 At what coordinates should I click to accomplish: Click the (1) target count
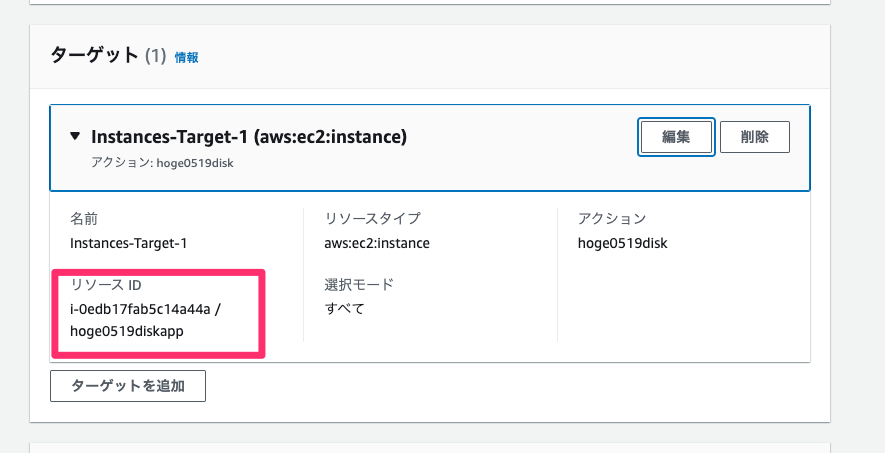tap(156, 56)
